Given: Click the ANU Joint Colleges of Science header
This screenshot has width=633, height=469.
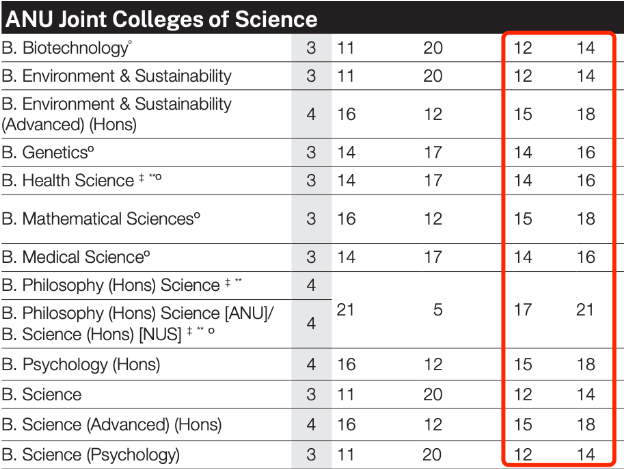Looking at the screenshot, I should click(x=161, y=19).
